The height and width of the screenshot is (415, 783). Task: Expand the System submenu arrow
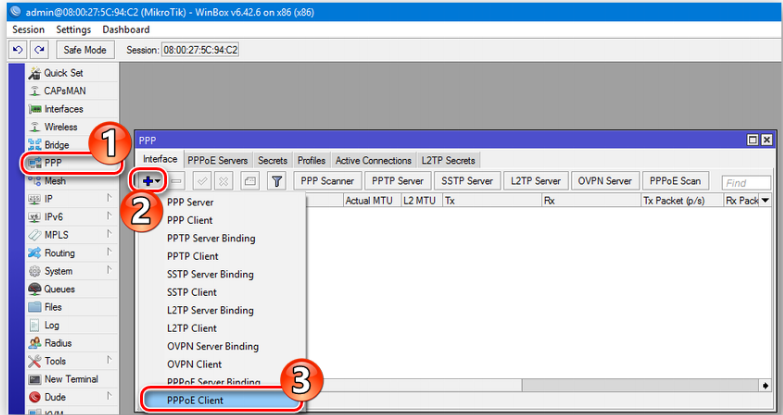(x=109, y=270)
